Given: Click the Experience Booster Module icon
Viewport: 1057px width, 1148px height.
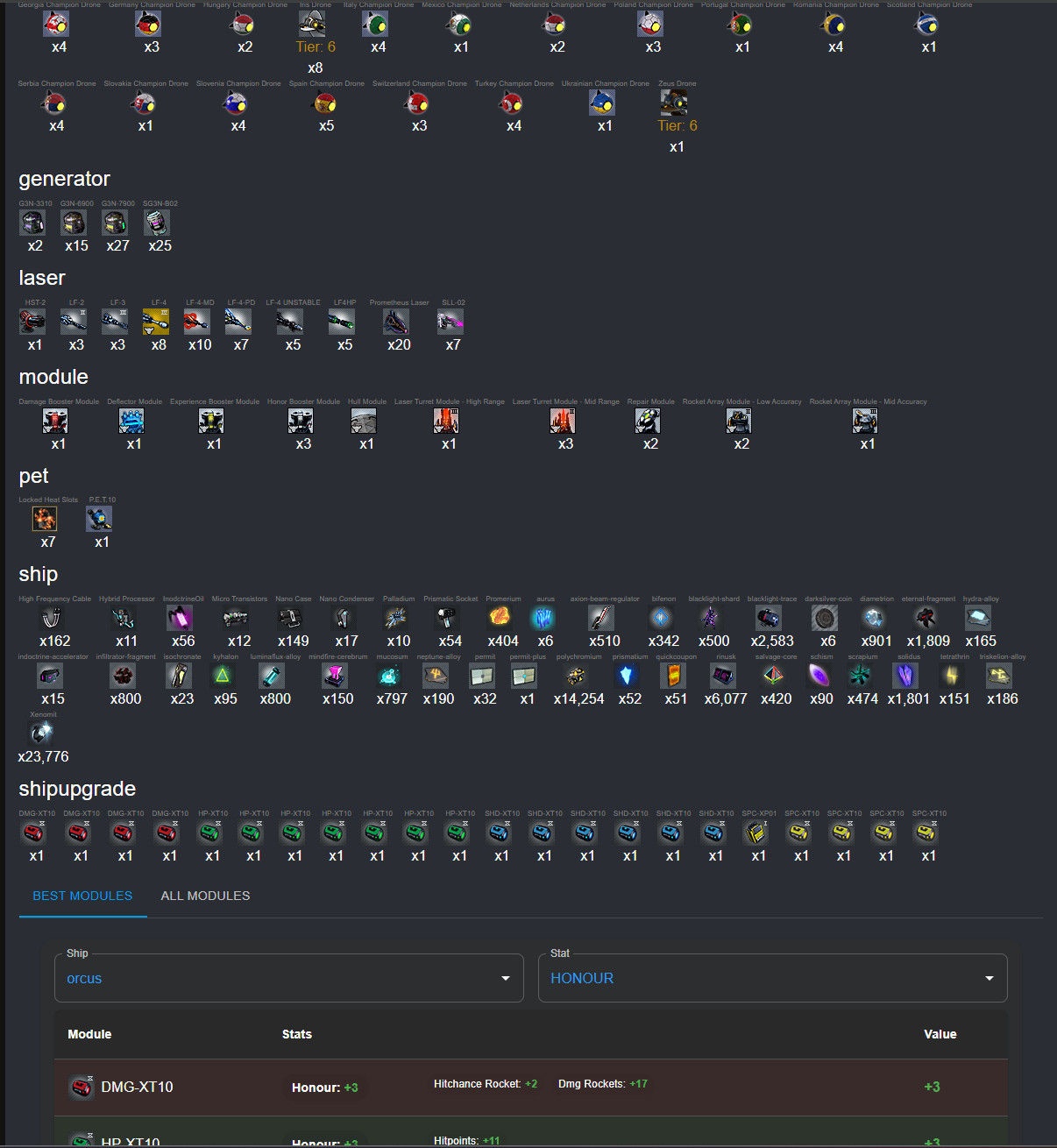Looking at the screenshot, I should click(x=211, y=422).
